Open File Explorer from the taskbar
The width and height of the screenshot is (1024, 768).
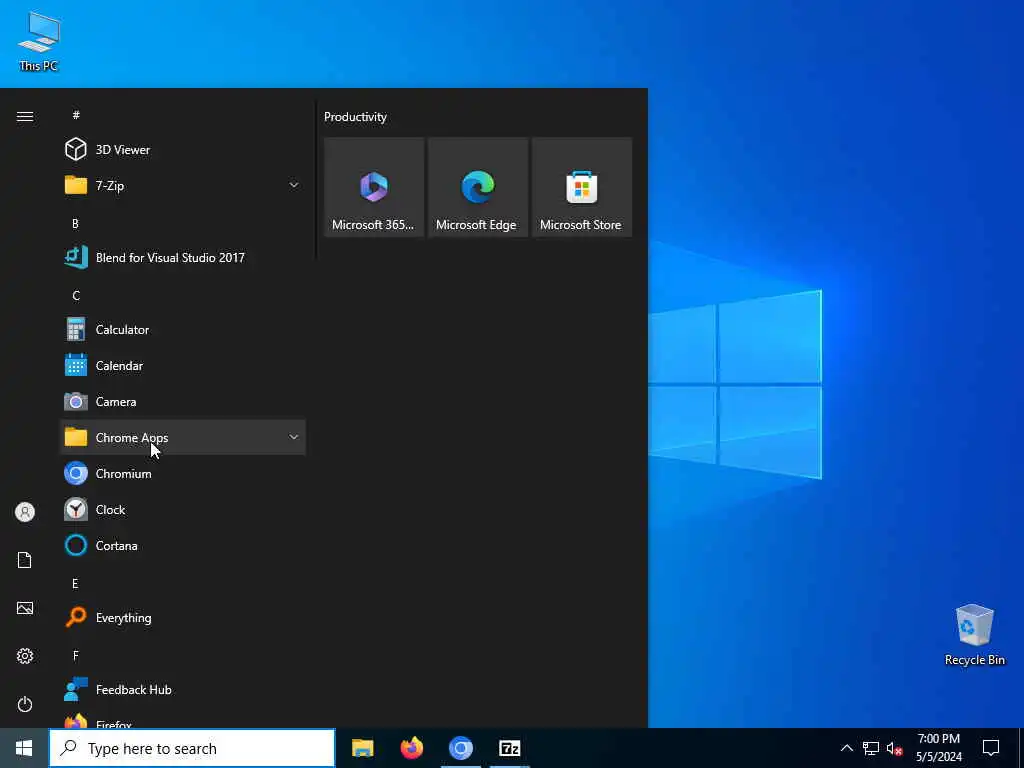click(x=362, y=748)
